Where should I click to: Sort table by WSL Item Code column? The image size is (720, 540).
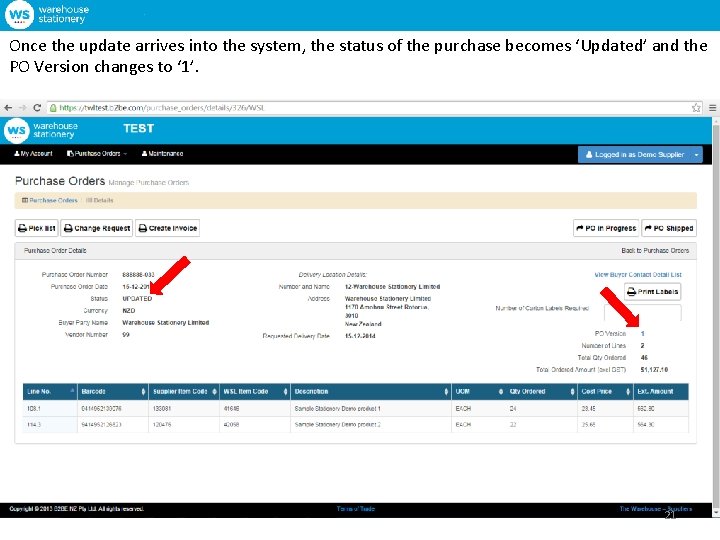click(255, 392)
